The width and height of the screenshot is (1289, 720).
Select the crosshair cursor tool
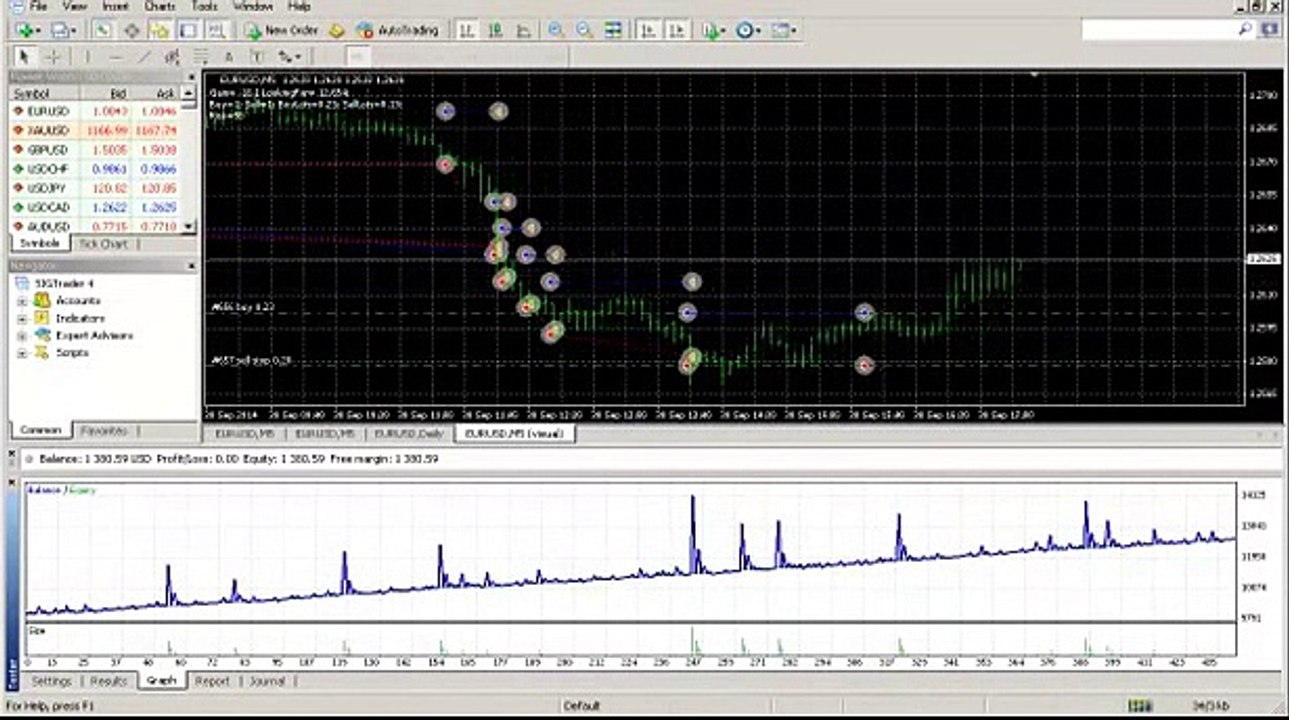pos(53,57)
